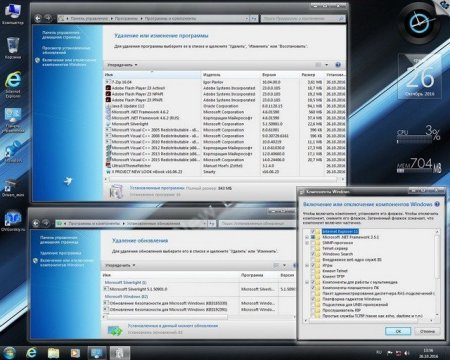Go back in Programs and Features window

[x=38, y=18]
